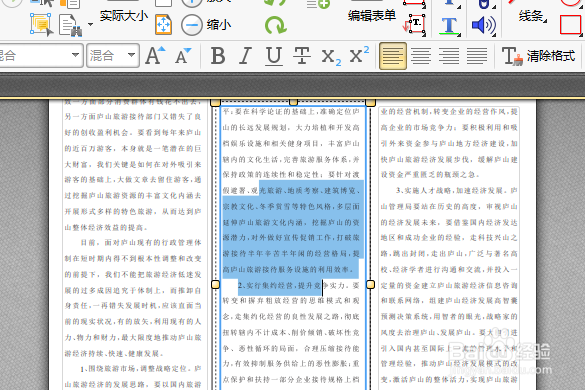Increase the font size
This screenshot has height=390, width=585.
tap(155, 56)
